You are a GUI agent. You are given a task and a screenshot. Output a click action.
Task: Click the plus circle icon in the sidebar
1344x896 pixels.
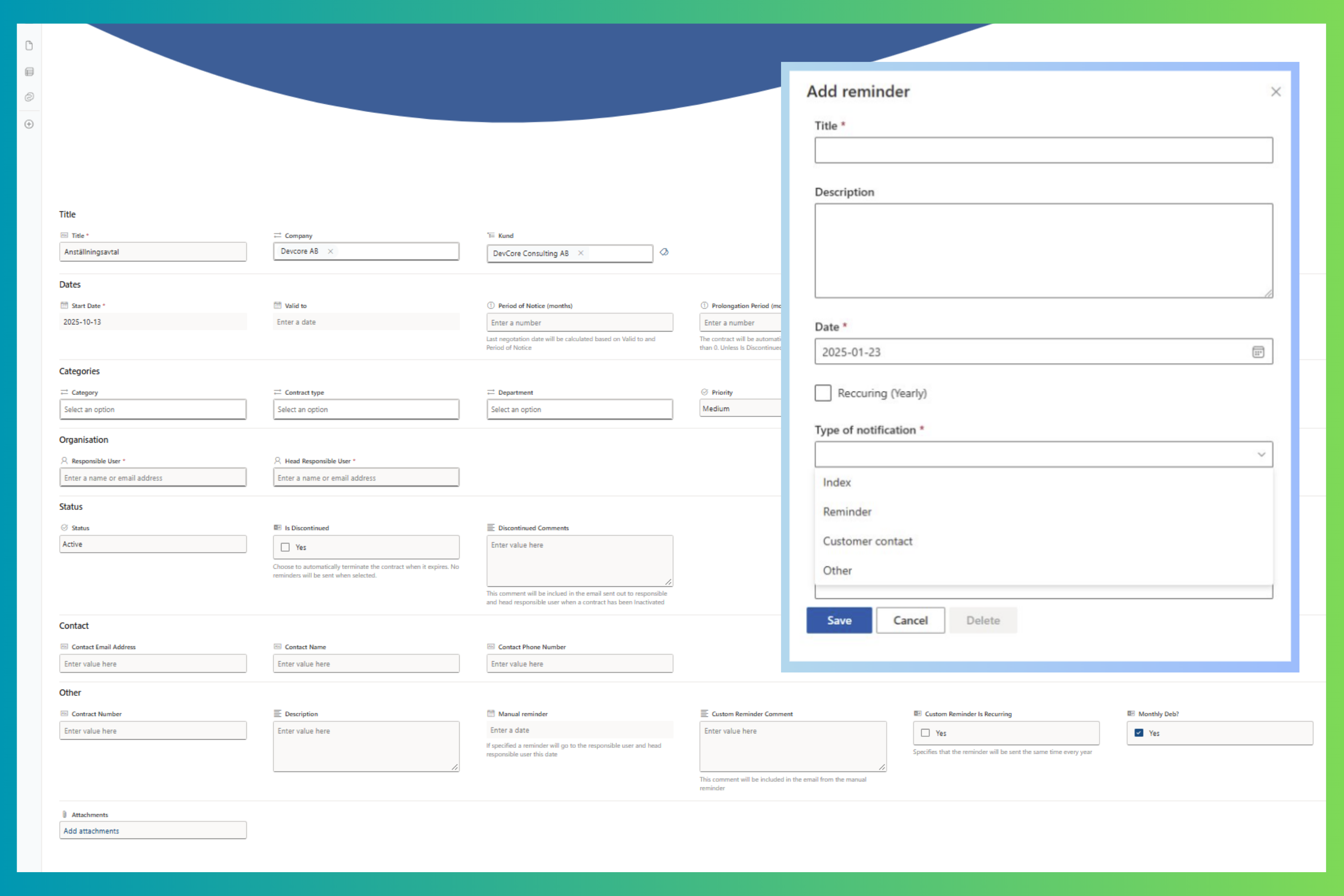coord(29,124)
